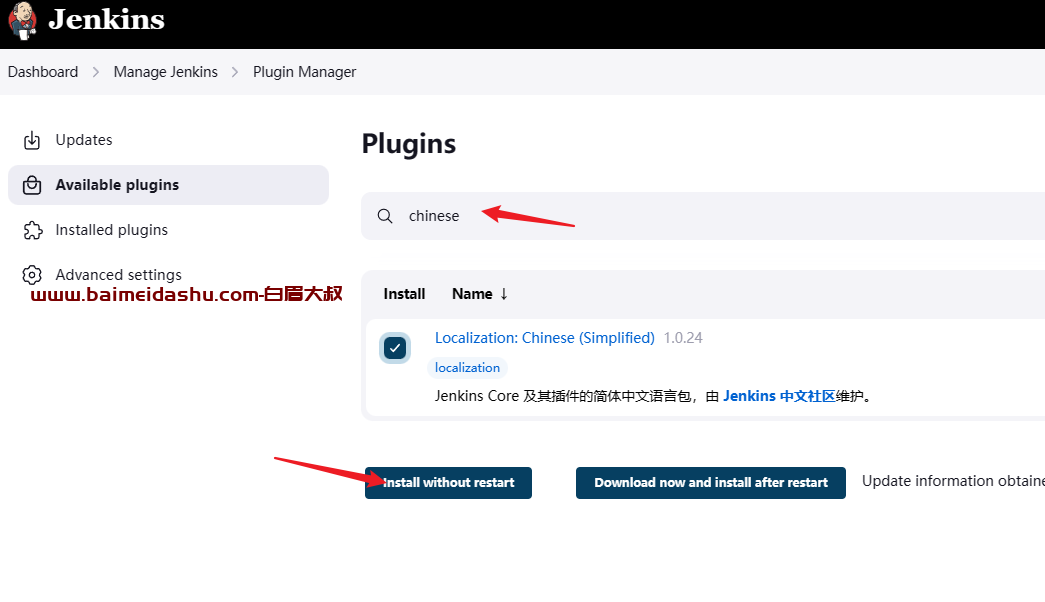Open Plugin Manager breadcrumb
The image size is (1045, 602).
pos(305,72)
